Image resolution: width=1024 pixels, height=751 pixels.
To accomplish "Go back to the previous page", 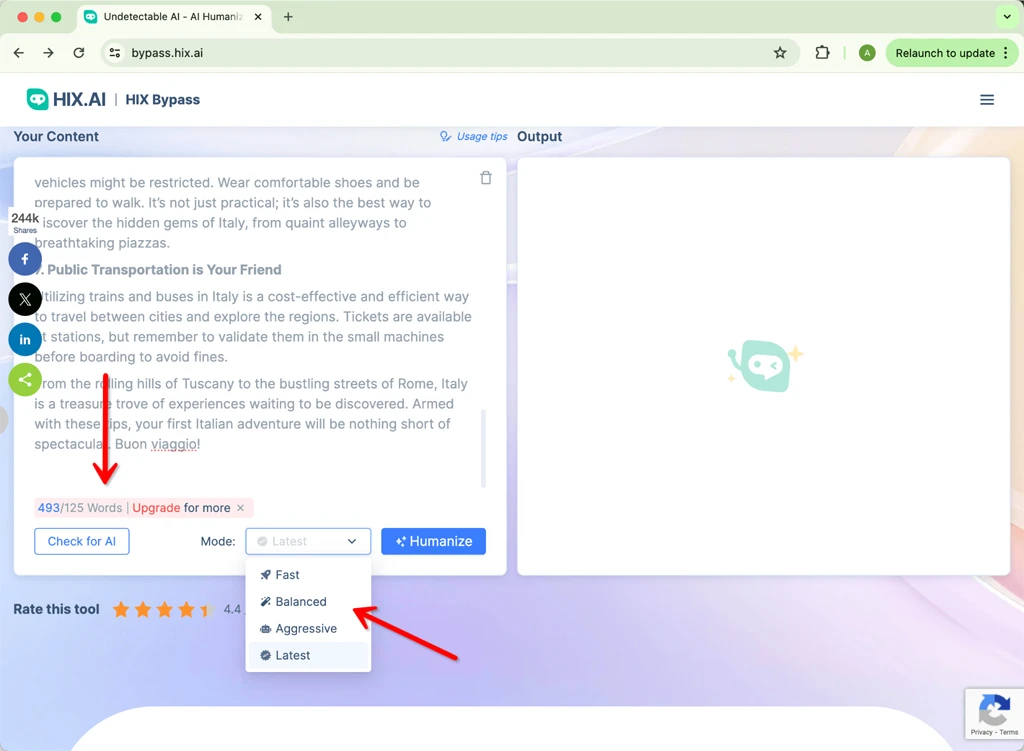I will [x=19, y=53].
